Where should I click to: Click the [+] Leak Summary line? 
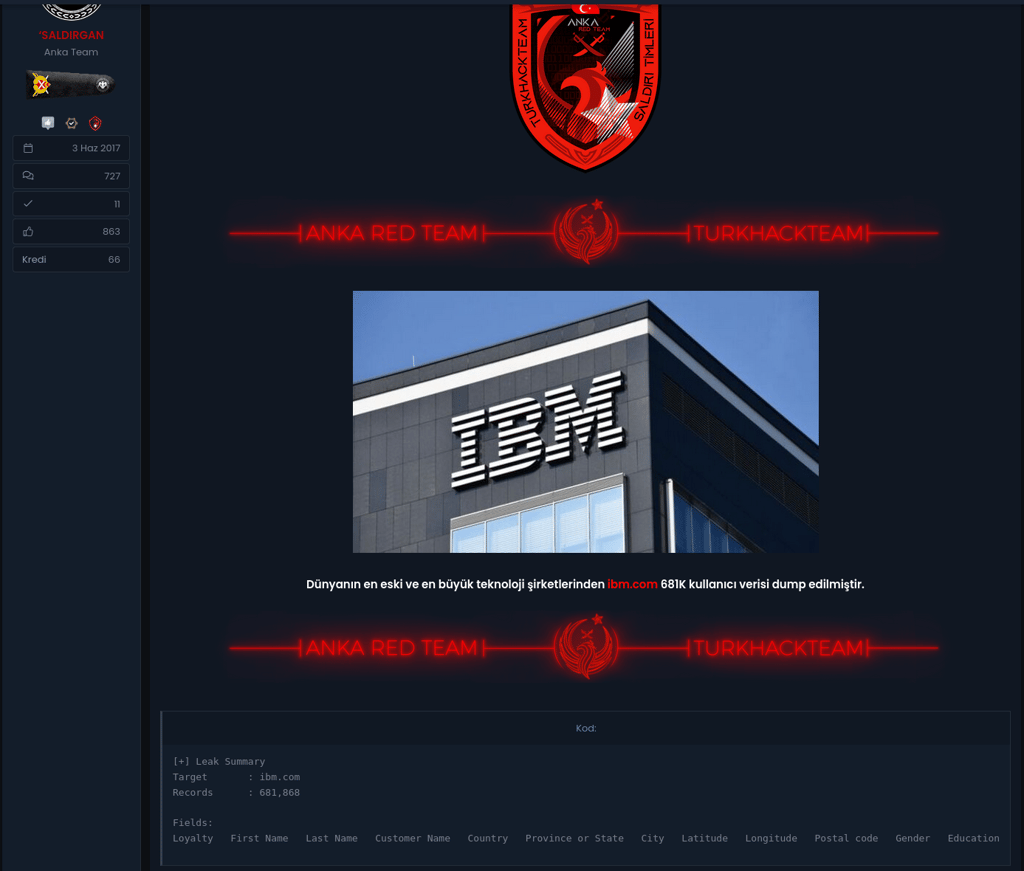coord(219,761)
